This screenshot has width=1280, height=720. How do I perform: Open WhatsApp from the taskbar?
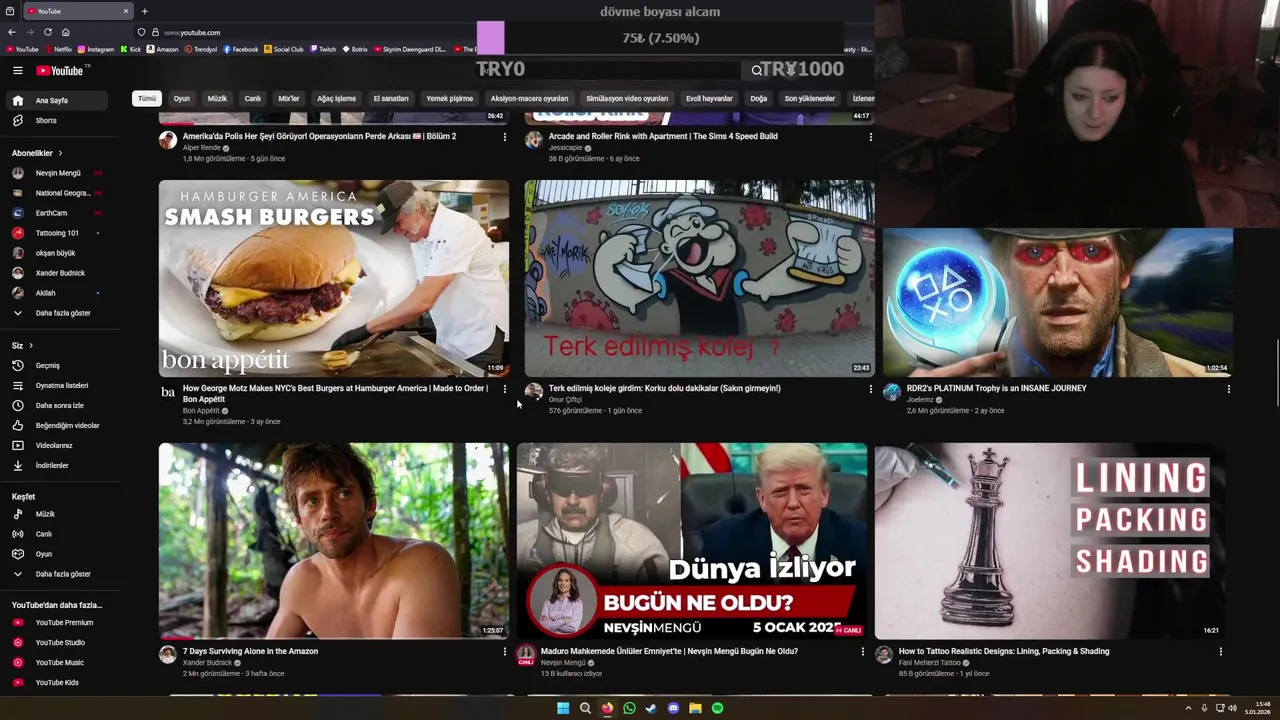pyautogui.click(x=629, y=708)
